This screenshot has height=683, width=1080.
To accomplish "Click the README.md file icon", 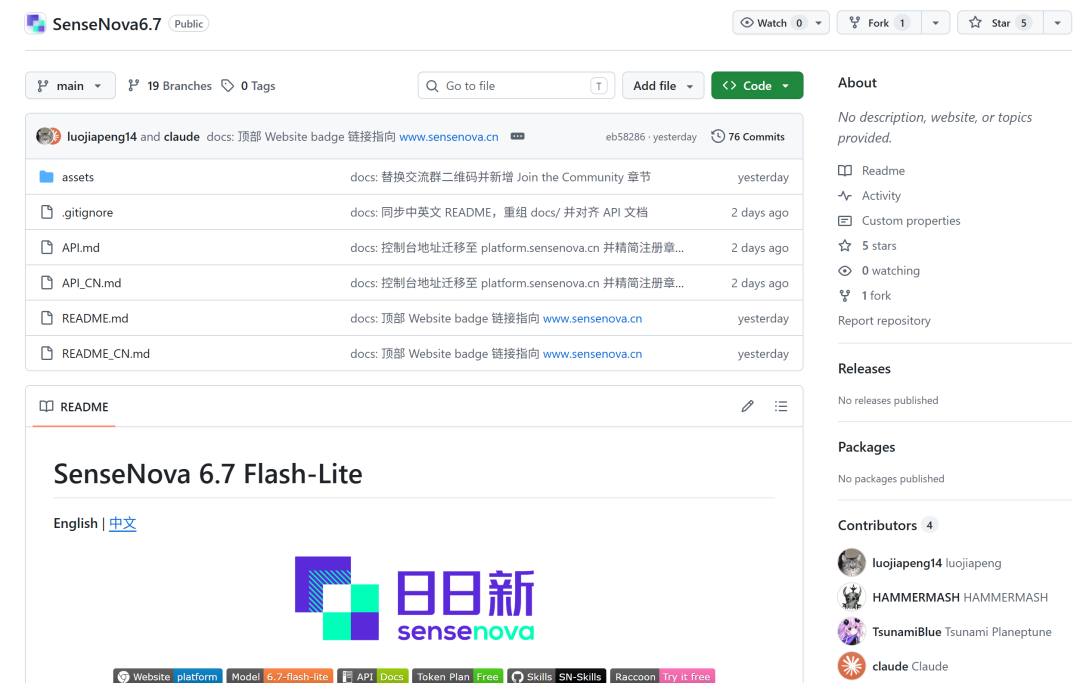I will coord(46,318).
